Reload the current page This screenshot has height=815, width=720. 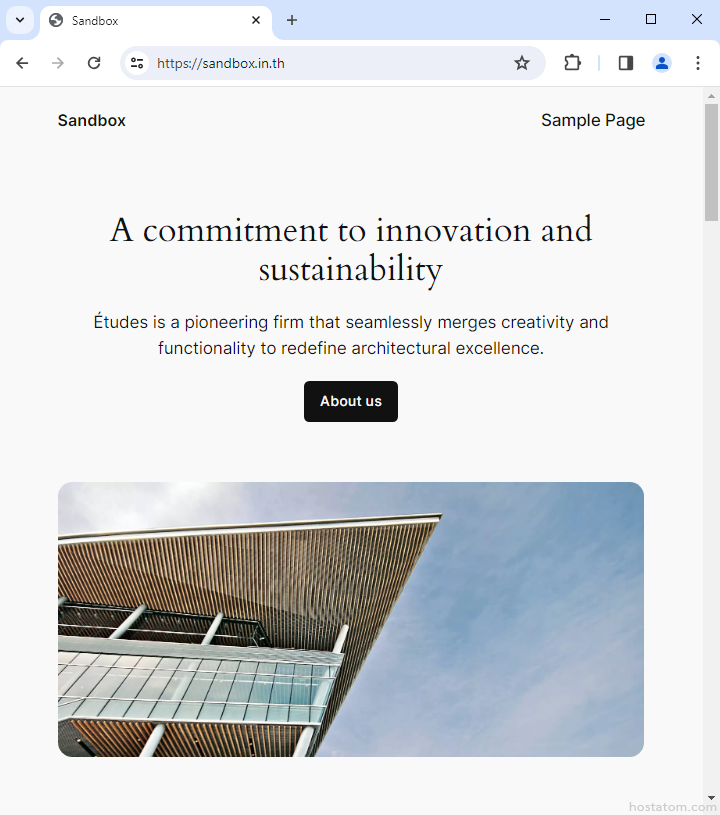(94, 63)
